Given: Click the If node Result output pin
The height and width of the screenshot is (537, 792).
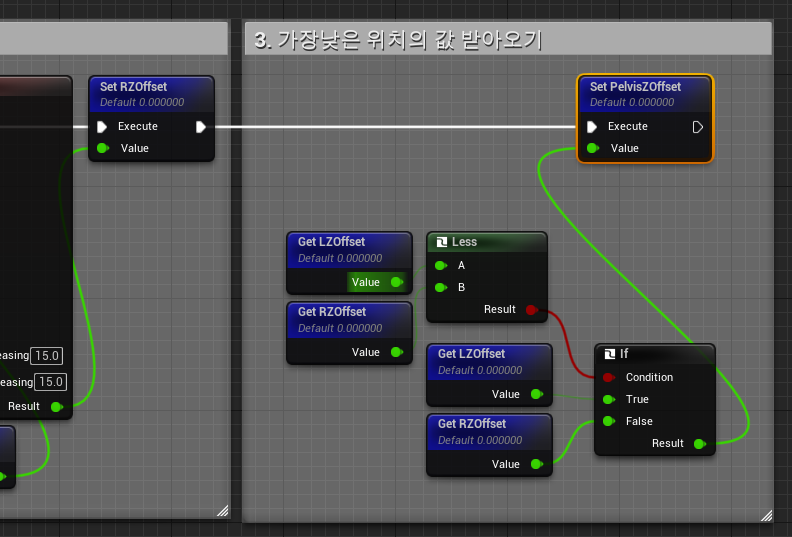Looking at the screenshot, I should tap(700, 444).
